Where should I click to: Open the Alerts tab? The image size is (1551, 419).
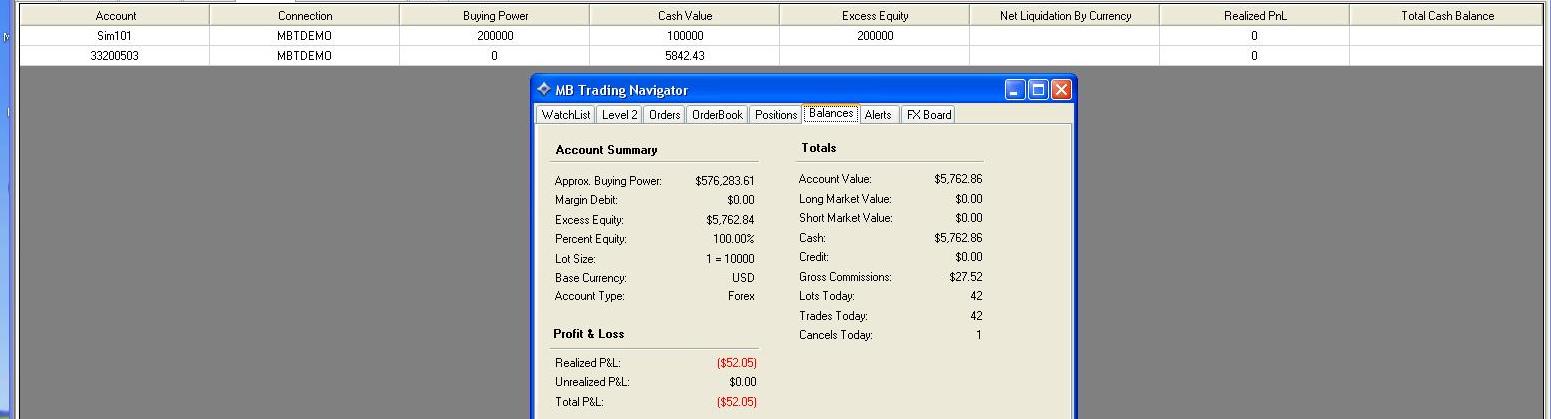[878, 115]
